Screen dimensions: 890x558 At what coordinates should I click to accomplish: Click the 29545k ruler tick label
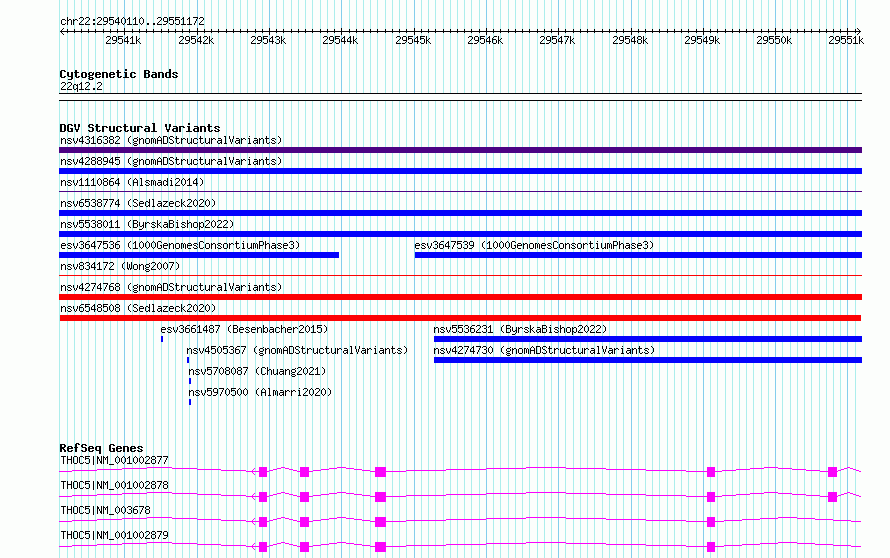pyautogui.click(x=413, y=40)
